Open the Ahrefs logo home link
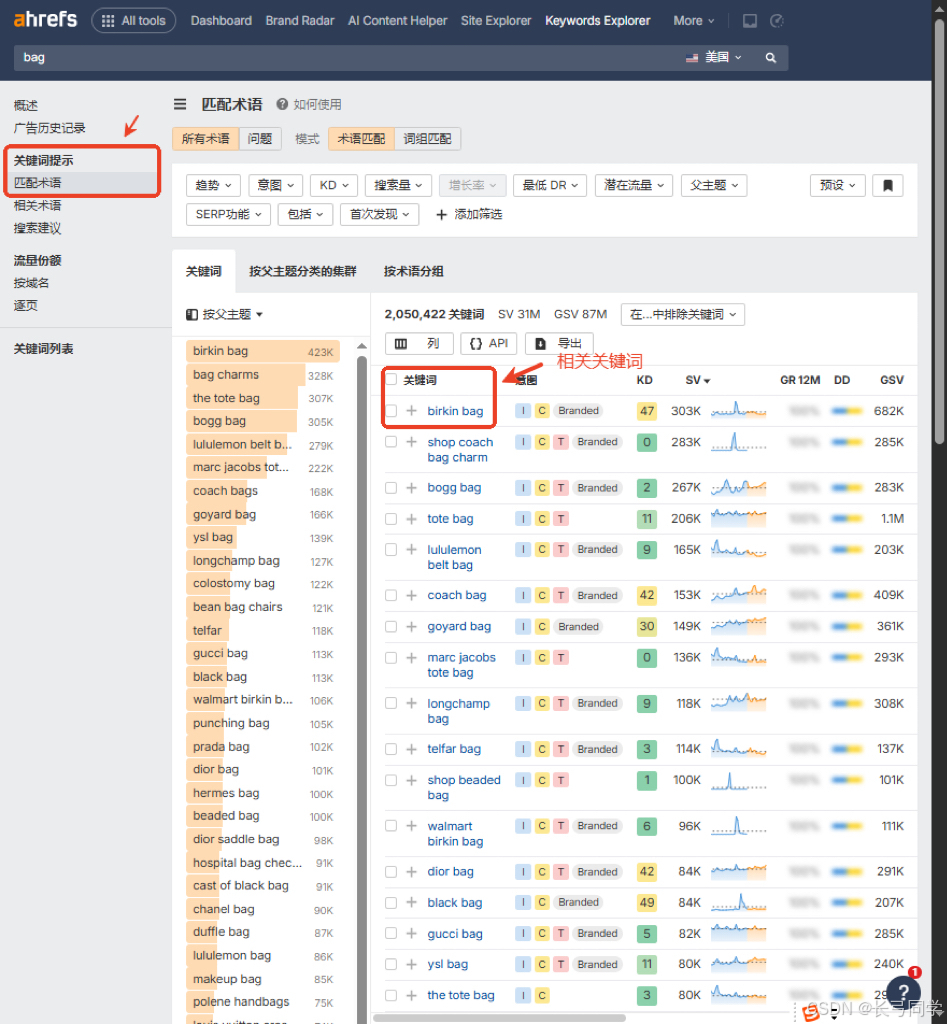Viewport: 947px width, 1024px height. click(45, 20)
